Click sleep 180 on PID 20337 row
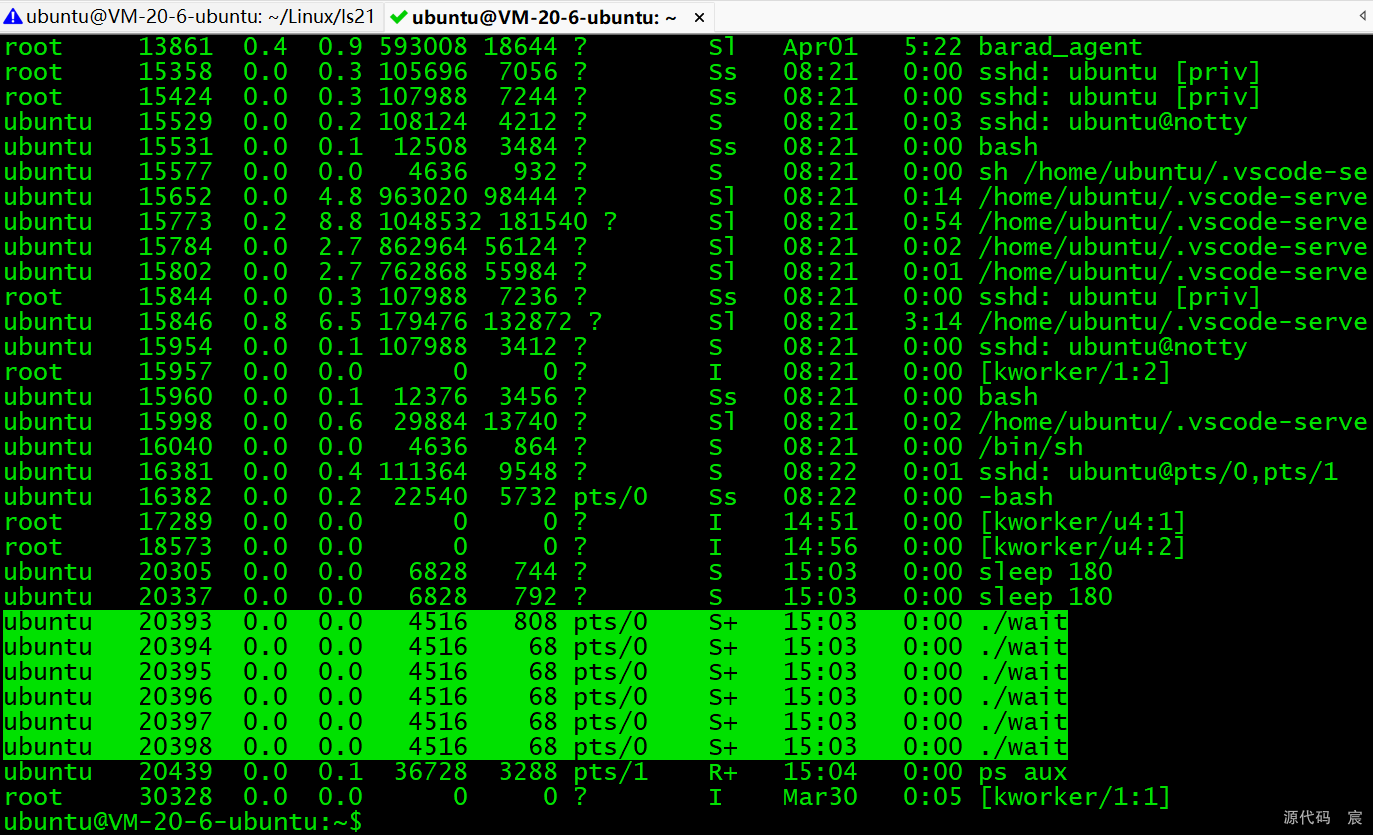1373x835 pixels. tap(1046, 597)
